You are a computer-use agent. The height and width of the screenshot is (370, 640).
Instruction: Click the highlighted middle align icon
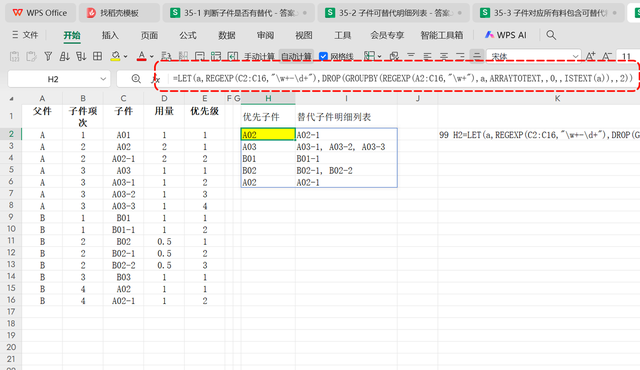pyautogui.click(x=476, y=56)
